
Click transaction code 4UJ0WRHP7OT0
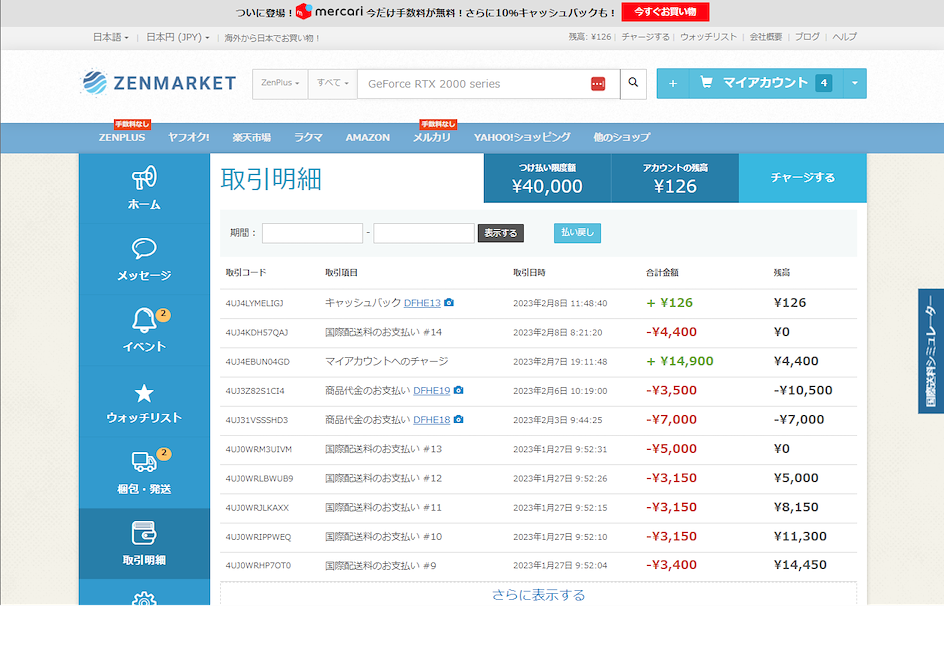[x=258, y=566]
